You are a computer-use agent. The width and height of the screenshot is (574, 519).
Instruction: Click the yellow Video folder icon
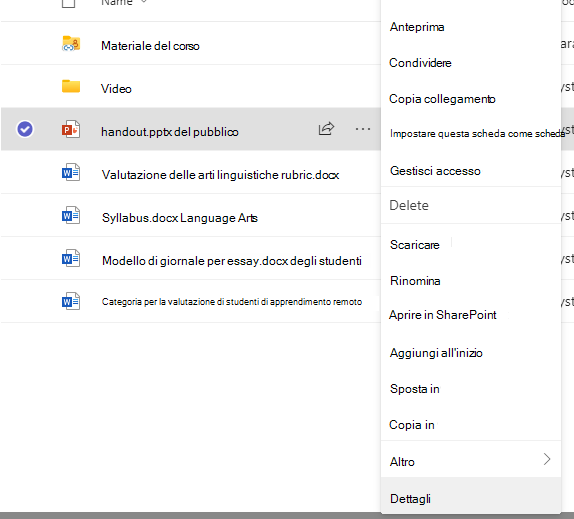click(x=71, y=86)
